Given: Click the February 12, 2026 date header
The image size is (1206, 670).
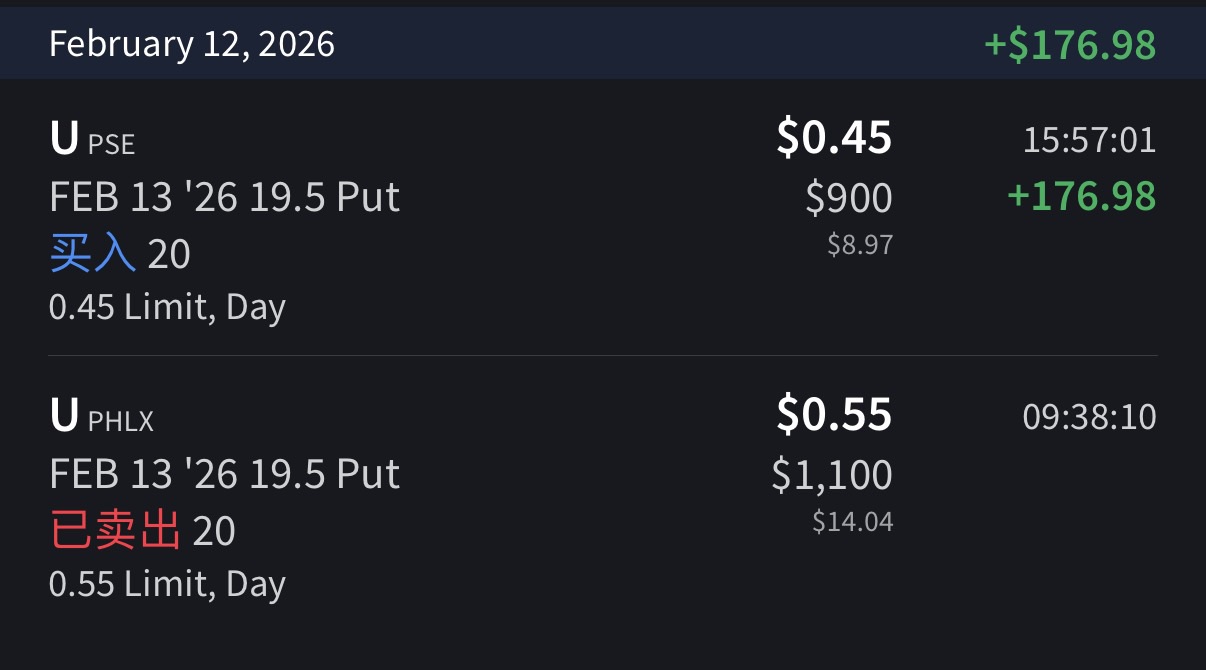Looking at the screenshot, I should 192,44.
